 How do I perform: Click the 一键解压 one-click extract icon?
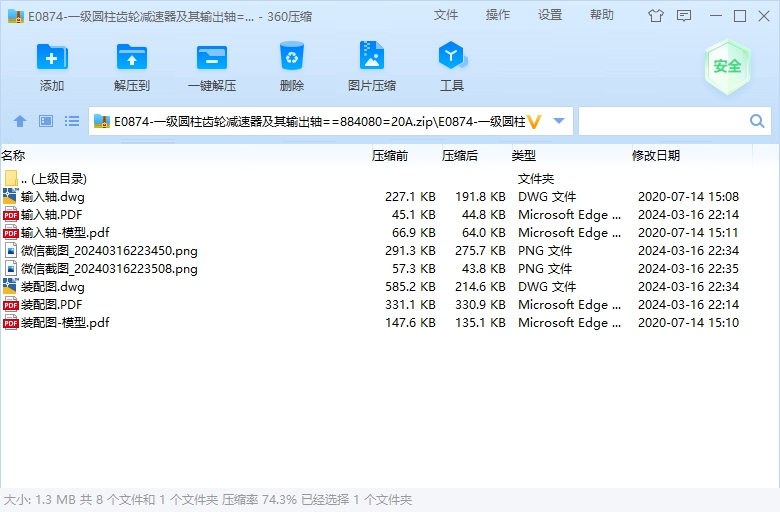coord(212,57)
